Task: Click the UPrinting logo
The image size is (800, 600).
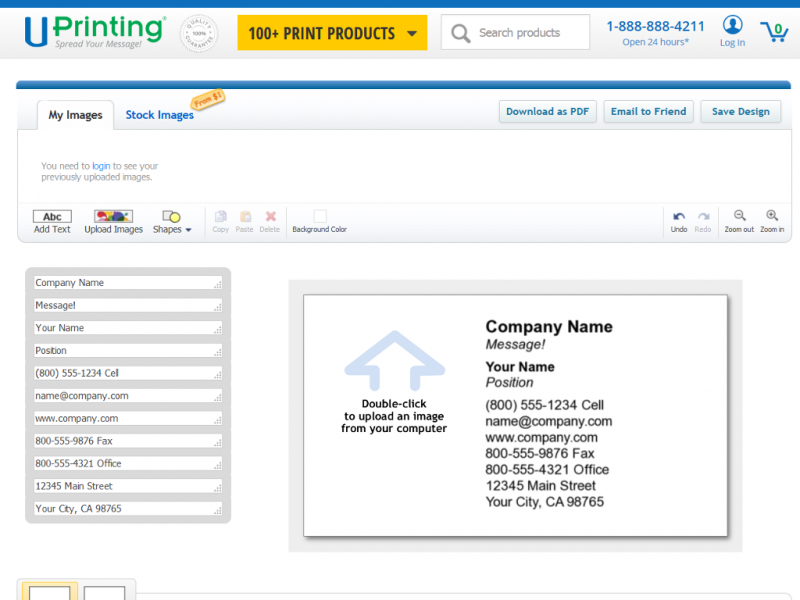Action: (x=95, y=31)
